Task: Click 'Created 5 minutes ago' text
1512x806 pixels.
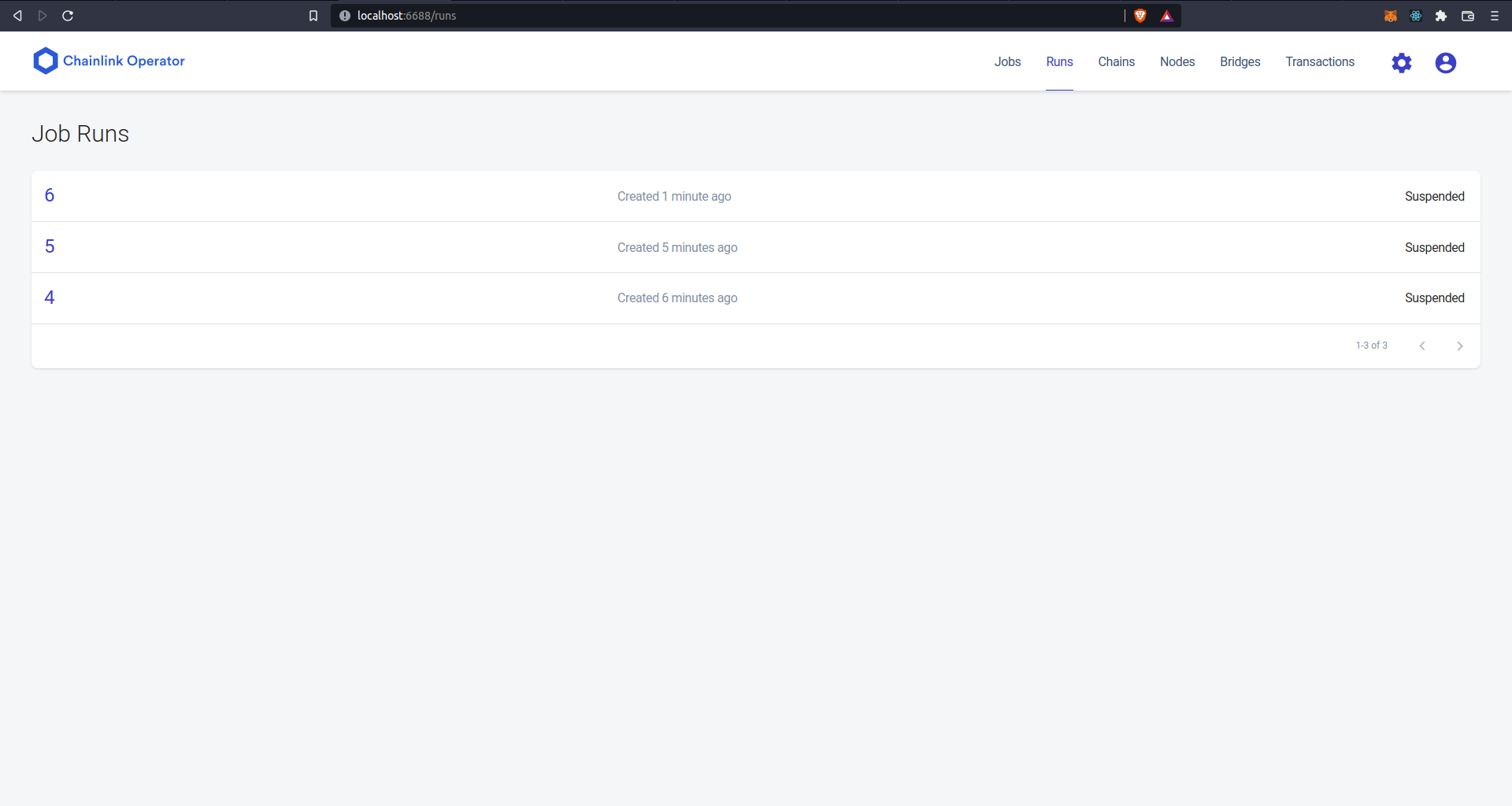Action: (677, 247)
